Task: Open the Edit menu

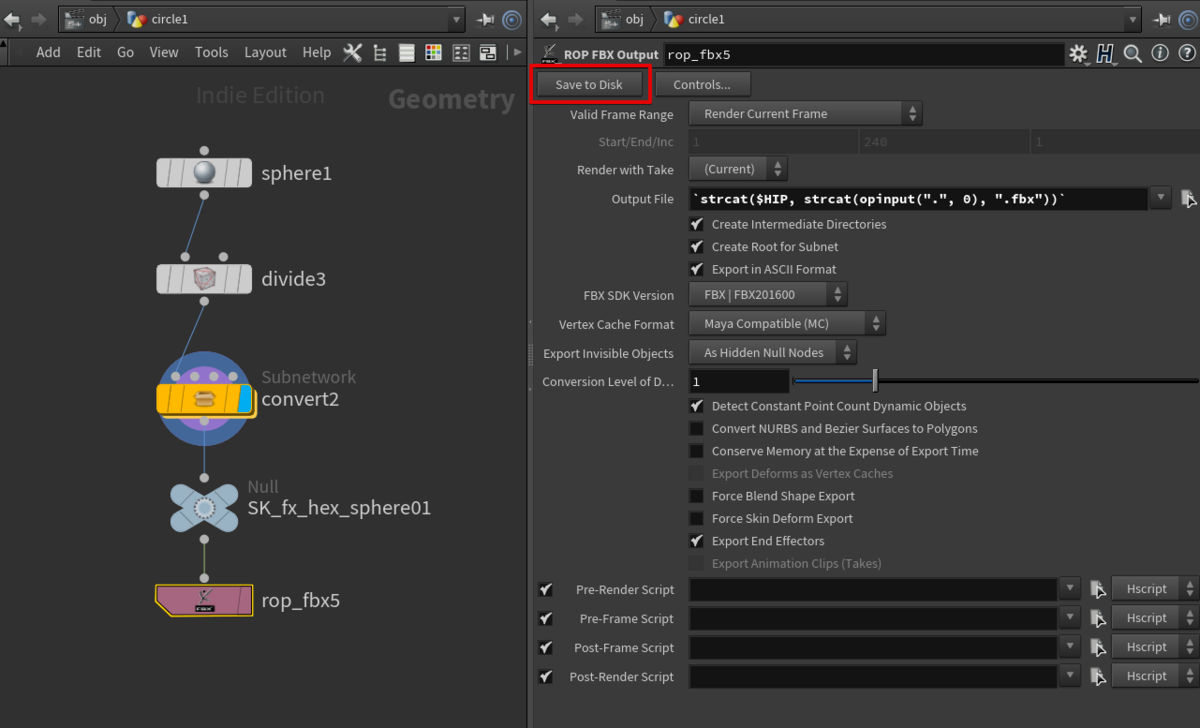Action: pos(89,53)
